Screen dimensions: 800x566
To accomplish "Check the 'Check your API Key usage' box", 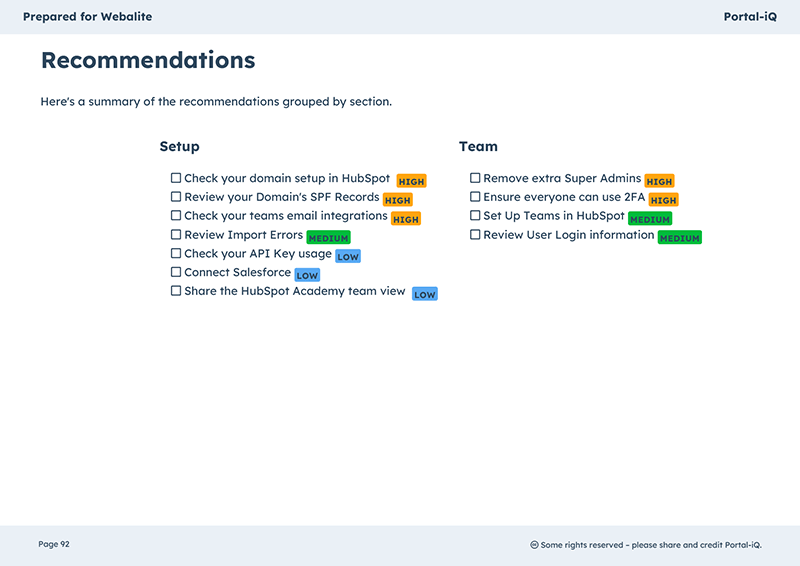I will 176,253.
